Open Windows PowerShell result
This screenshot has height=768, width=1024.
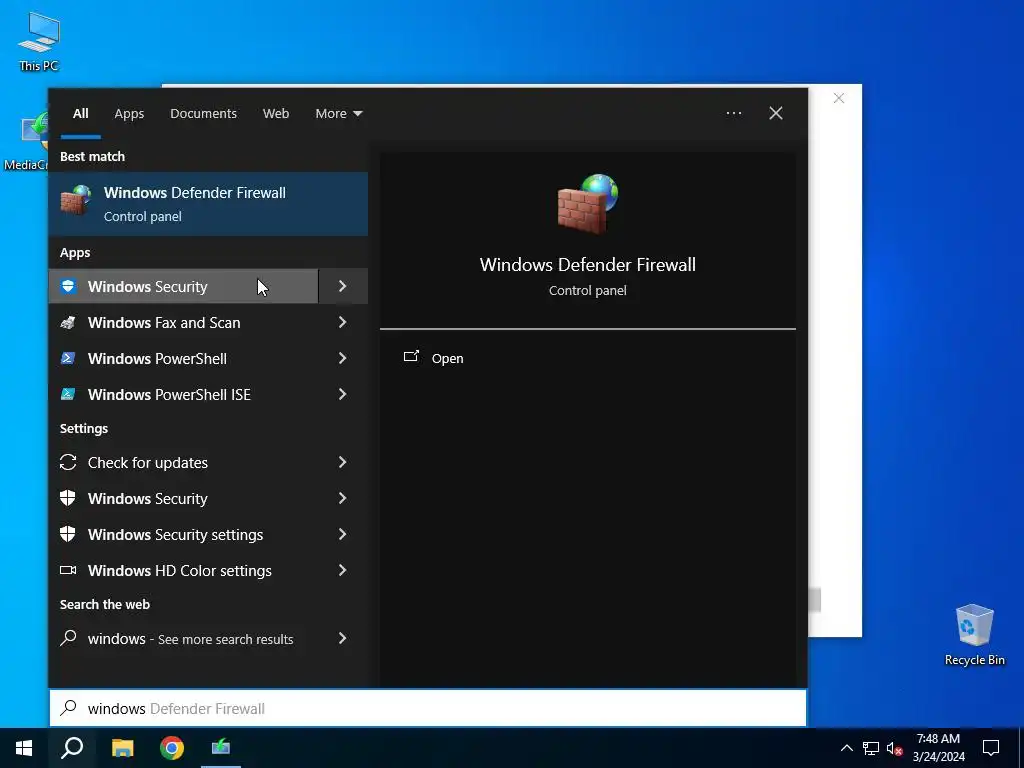pos(184,358)
